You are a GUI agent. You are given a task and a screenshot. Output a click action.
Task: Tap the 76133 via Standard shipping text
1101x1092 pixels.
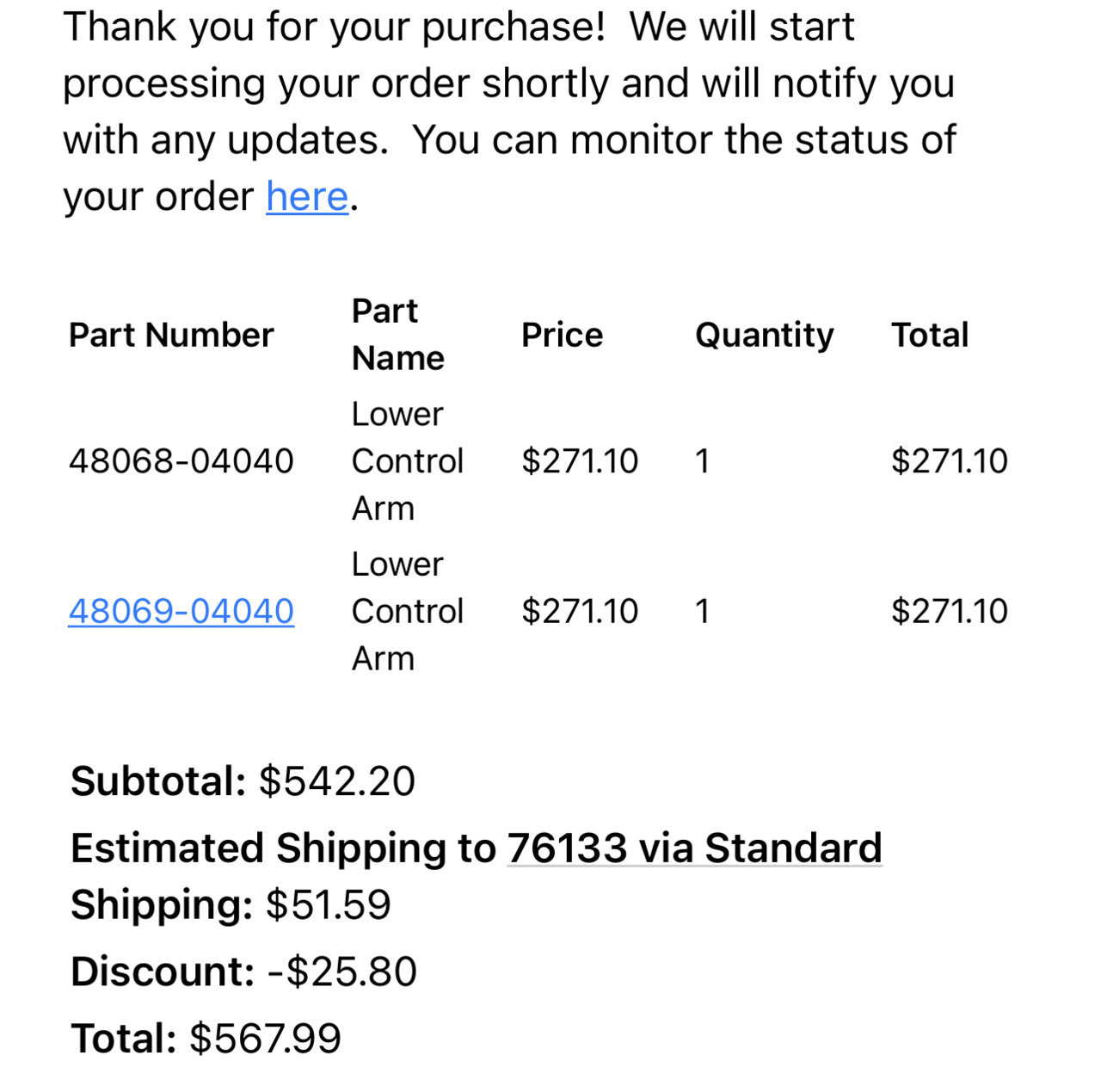click(695, 848)
